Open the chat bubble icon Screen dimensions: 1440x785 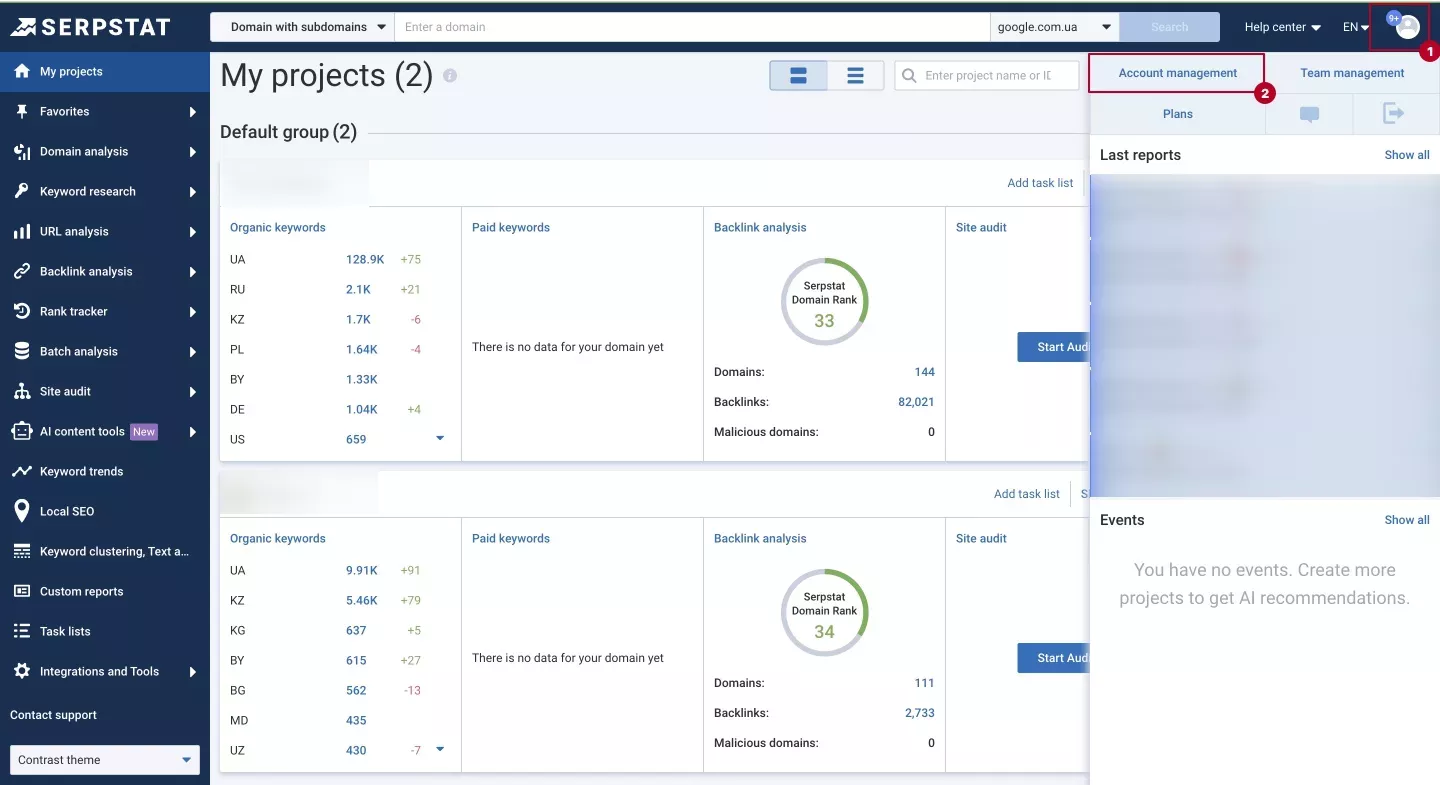pyautogui.click(x=1309, y=114)
